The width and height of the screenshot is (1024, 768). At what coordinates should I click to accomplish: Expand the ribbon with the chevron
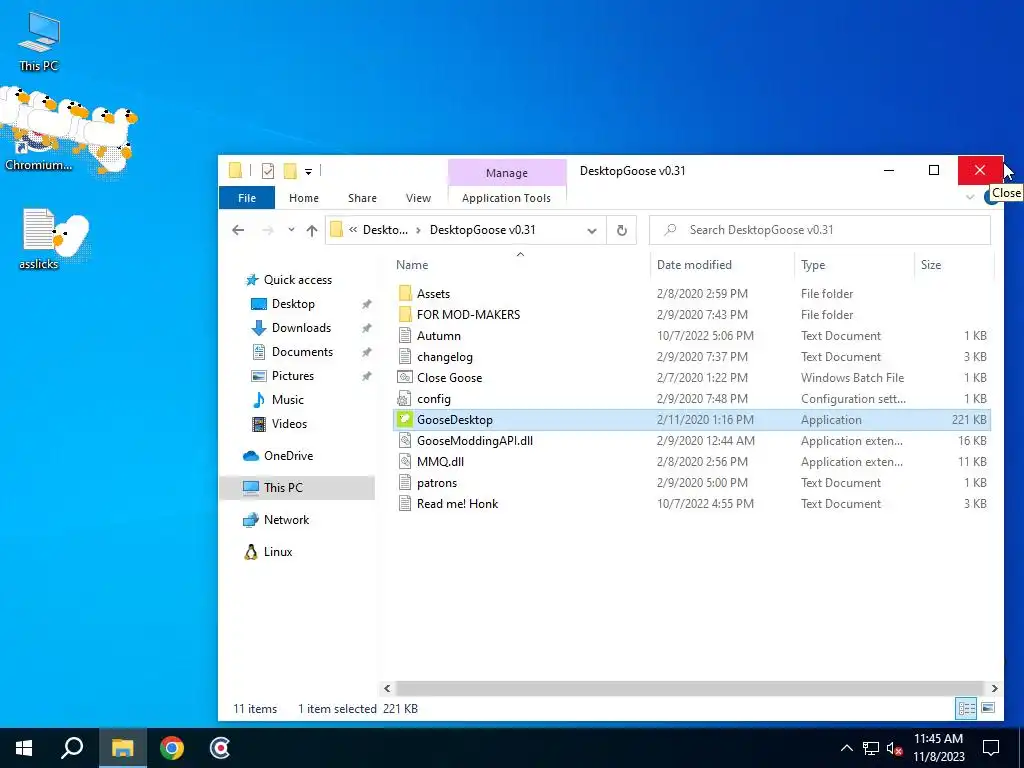point(970,197)
